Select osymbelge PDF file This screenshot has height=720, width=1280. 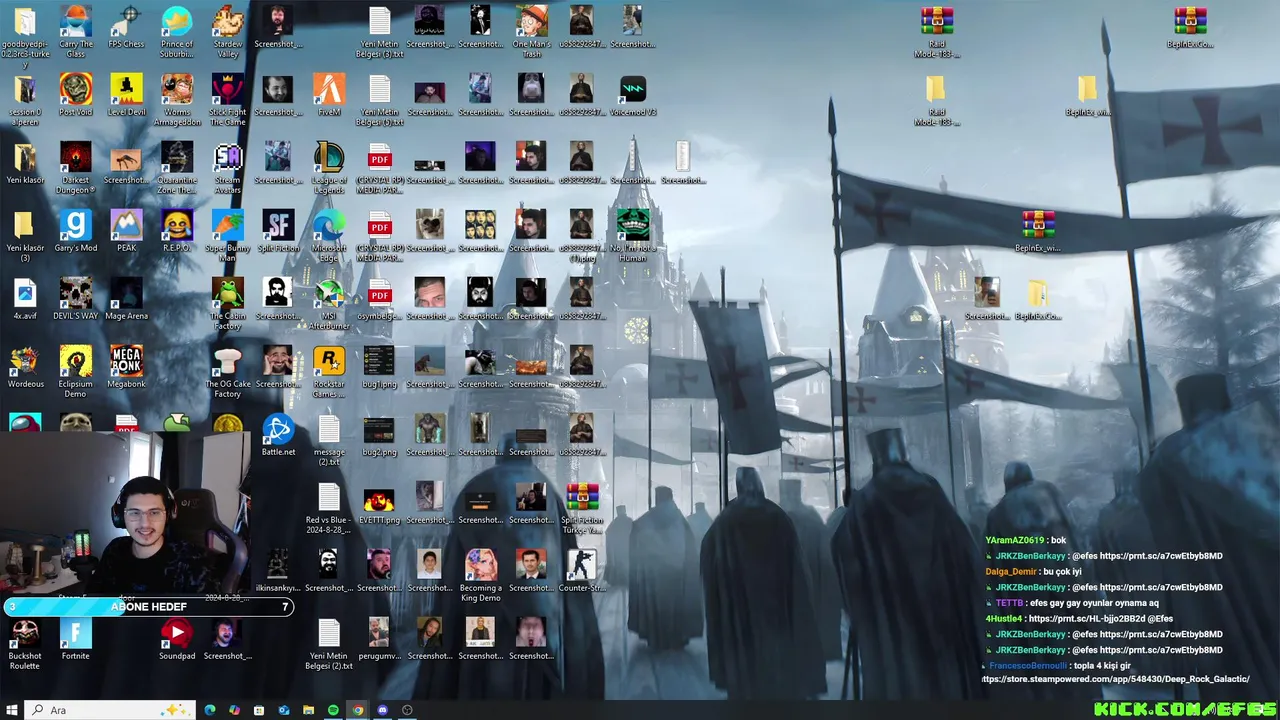point(379,299)
